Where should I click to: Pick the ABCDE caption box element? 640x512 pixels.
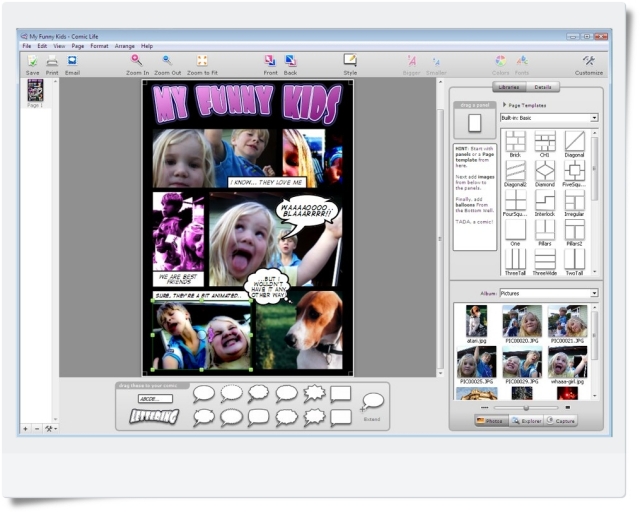click(x=155, y=398)
